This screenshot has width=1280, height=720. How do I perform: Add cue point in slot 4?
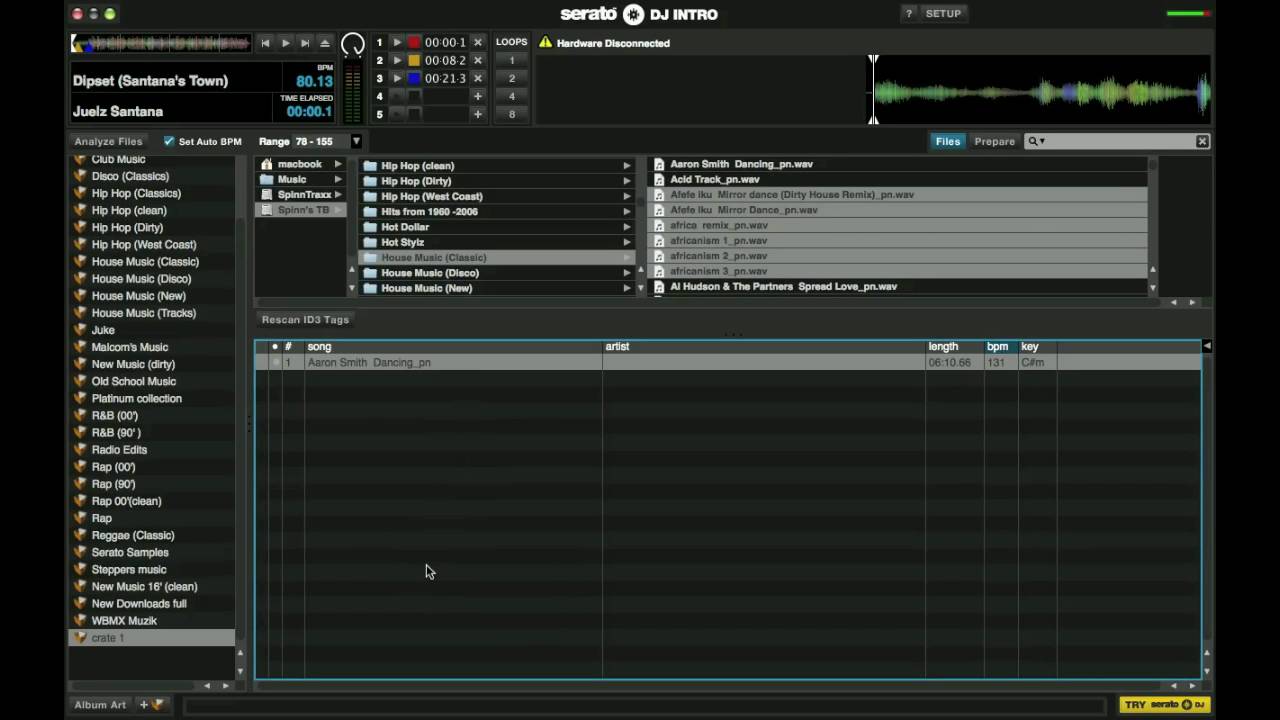478,96
